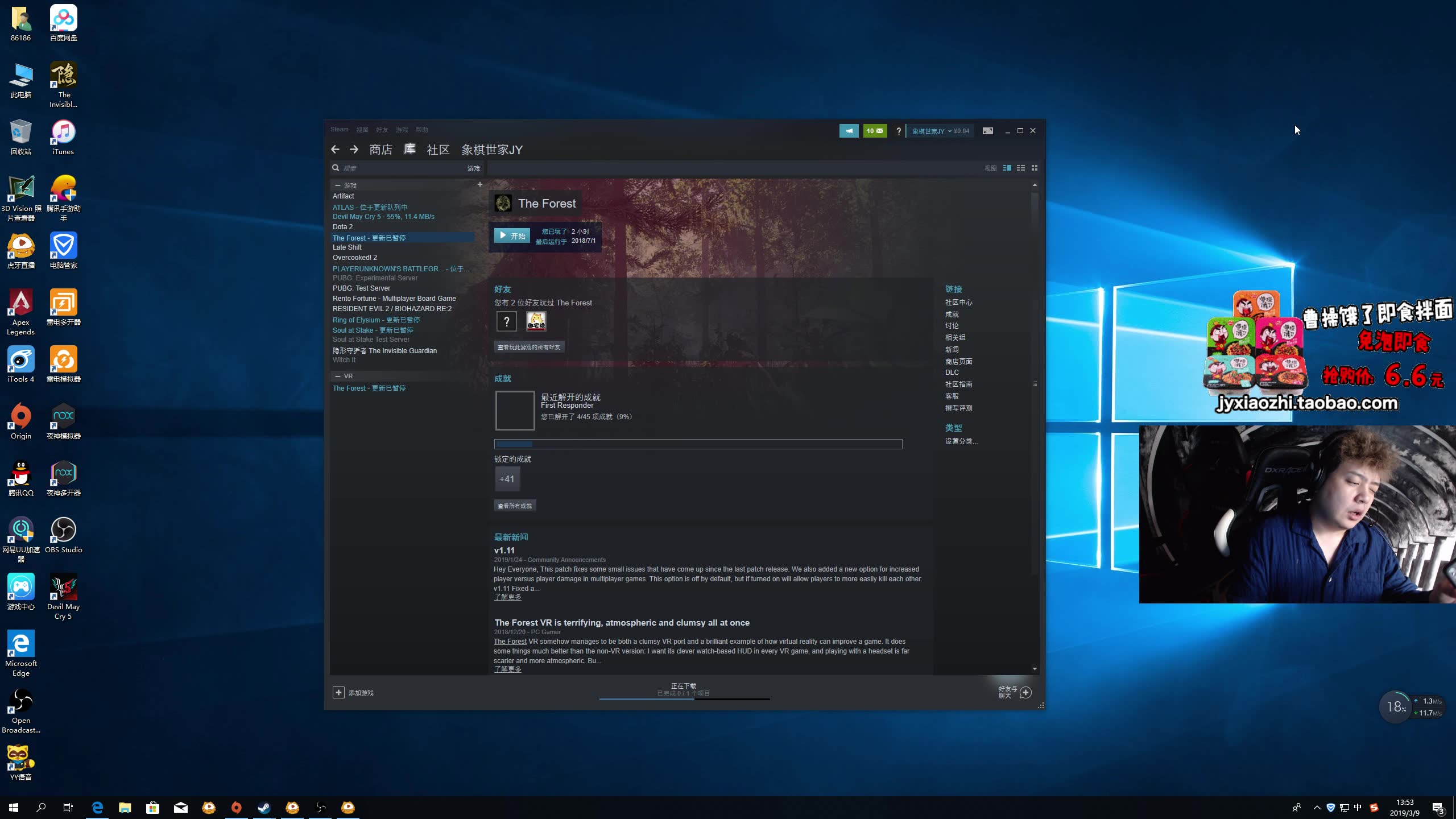The width and height of the screenshot is (1456, 819).
Task: Select Devil May Cry 5 downloading entry
Action: pyautogui.click(x=383, y=217)
